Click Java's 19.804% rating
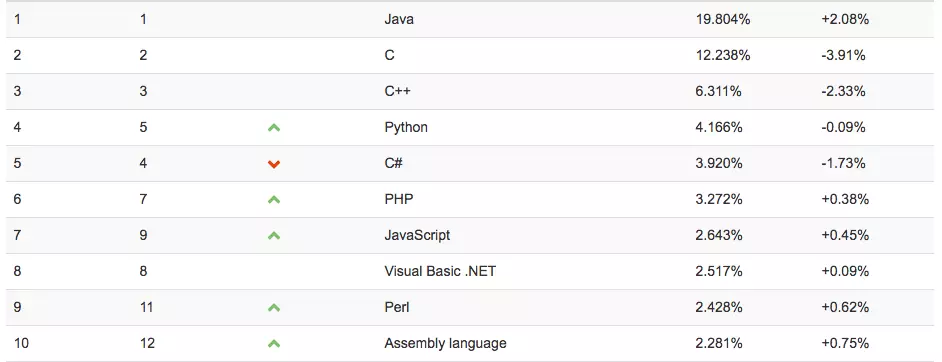Viewport: 942px width, 362px height. pos(723,19)
